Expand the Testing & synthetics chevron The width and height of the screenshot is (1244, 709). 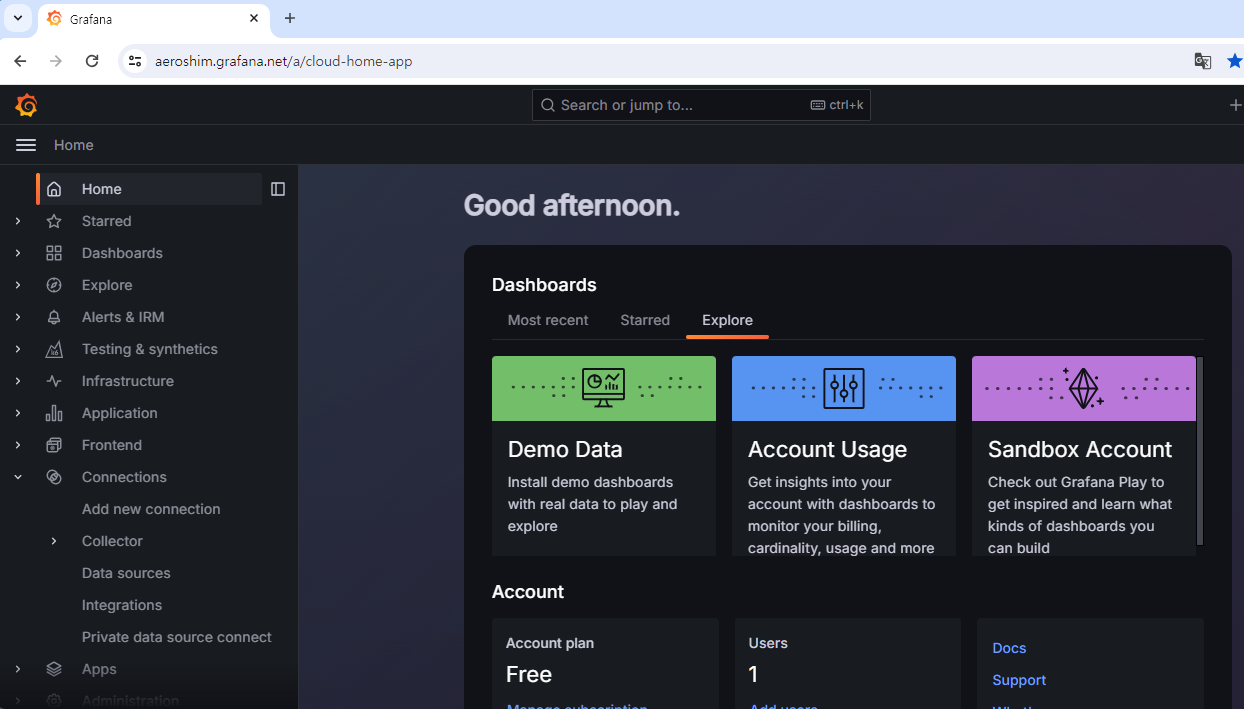(x=18, y=349)
